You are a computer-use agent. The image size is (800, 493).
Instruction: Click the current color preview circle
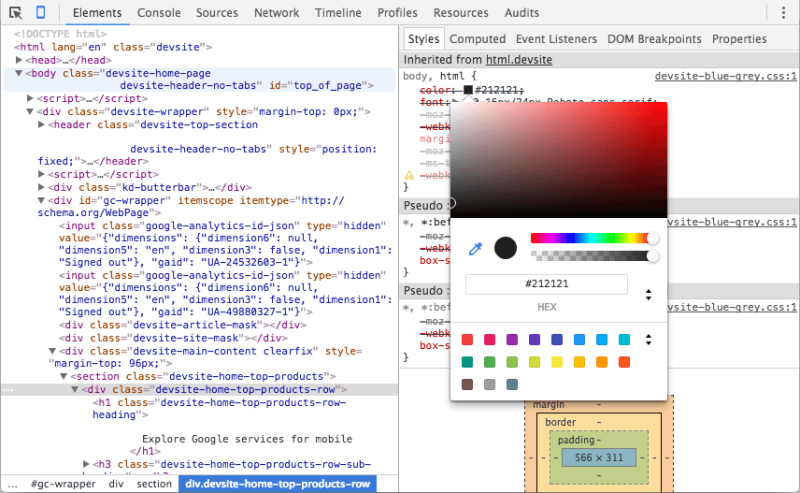506,248
